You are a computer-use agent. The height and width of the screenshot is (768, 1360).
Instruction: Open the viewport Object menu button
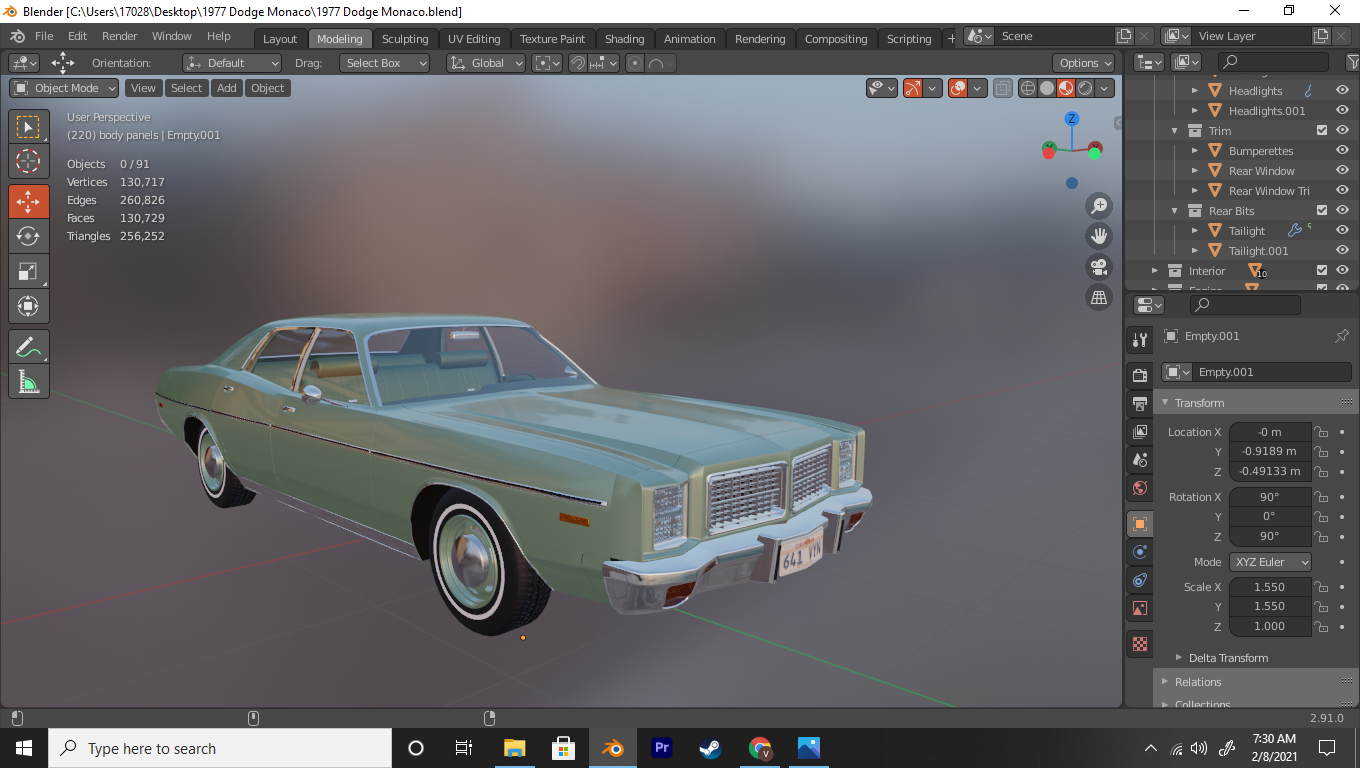268,88
